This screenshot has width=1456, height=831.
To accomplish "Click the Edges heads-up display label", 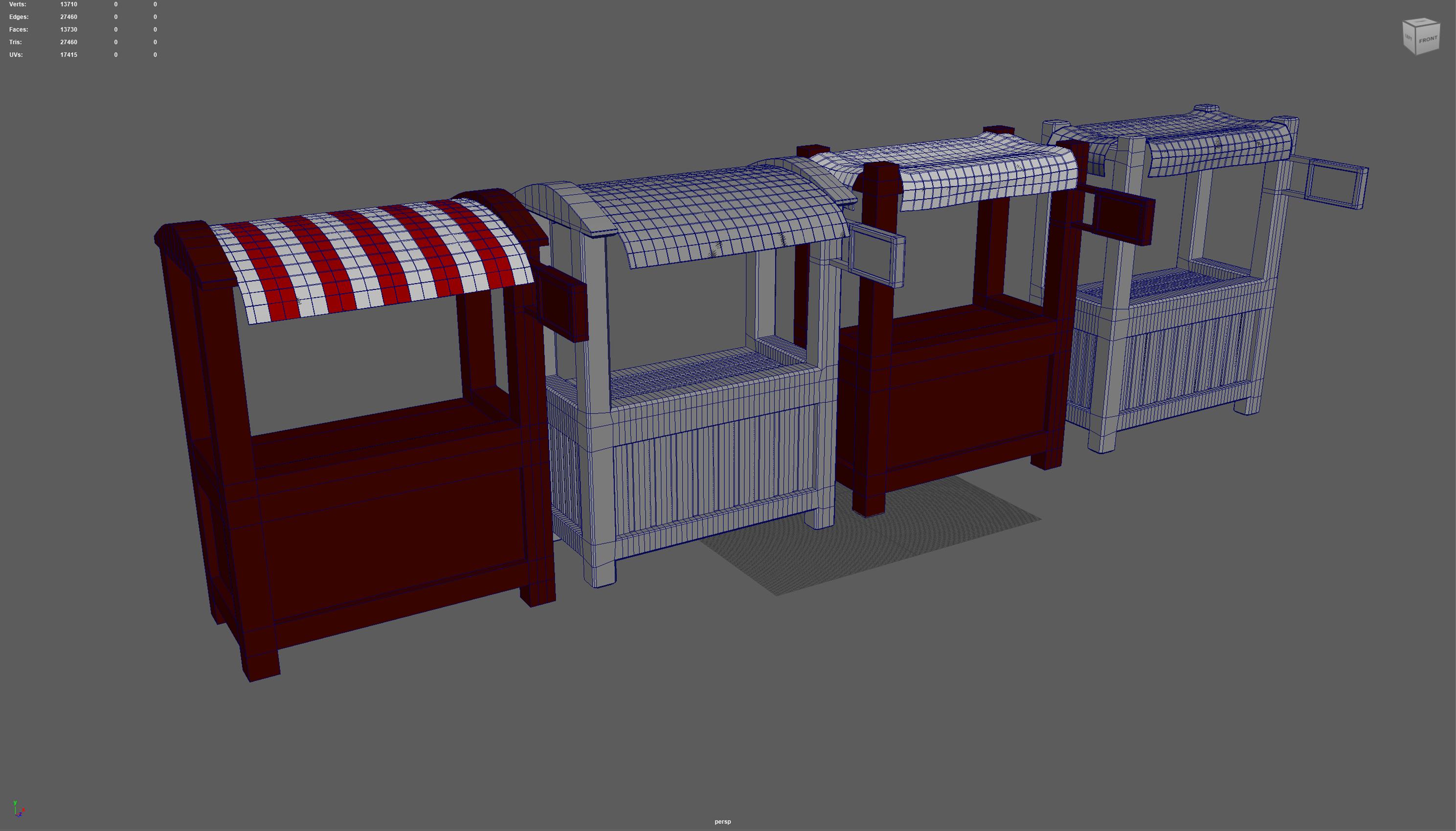I will (x=18, y=17).
